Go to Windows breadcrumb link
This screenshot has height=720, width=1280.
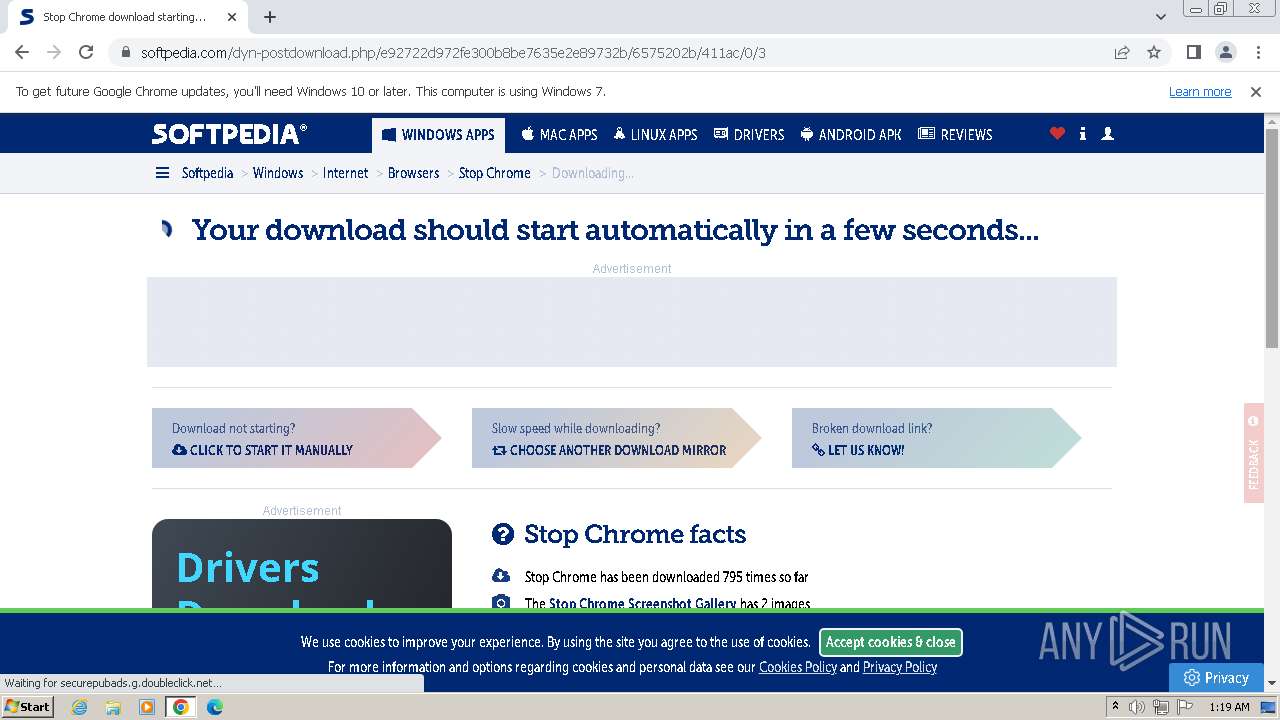point(278,173)
